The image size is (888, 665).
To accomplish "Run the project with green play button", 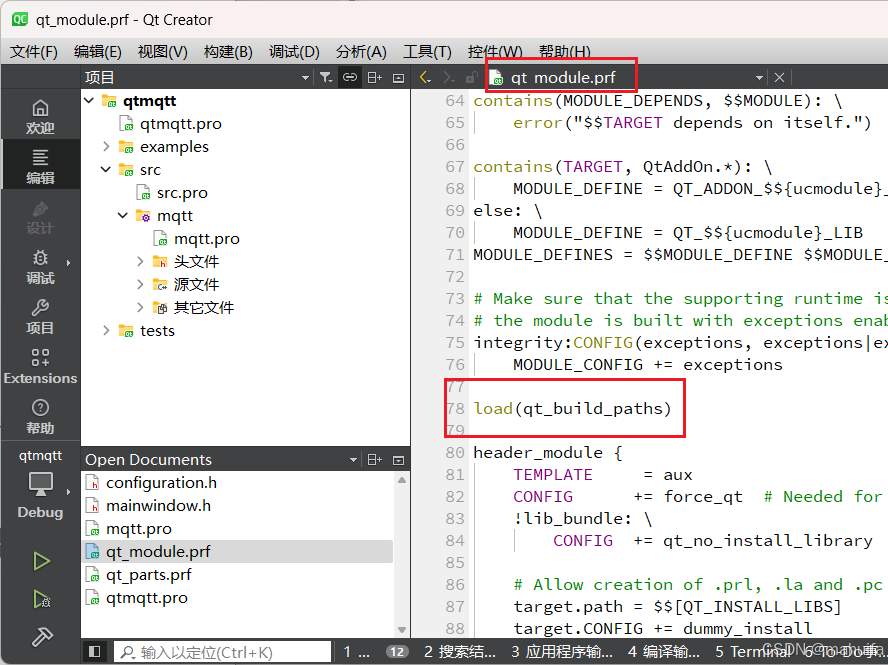I will pyautogui.click(x=41, y=561).
